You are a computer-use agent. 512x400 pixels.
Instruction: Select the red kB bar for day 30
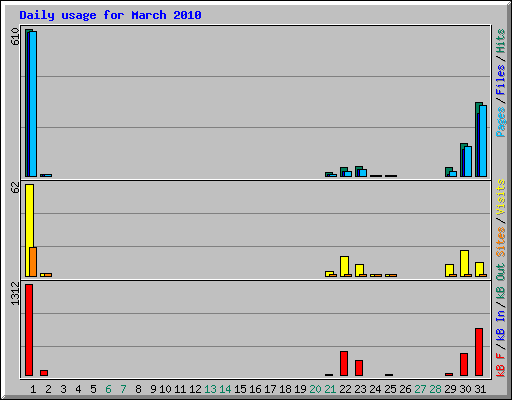coord(464,365)
